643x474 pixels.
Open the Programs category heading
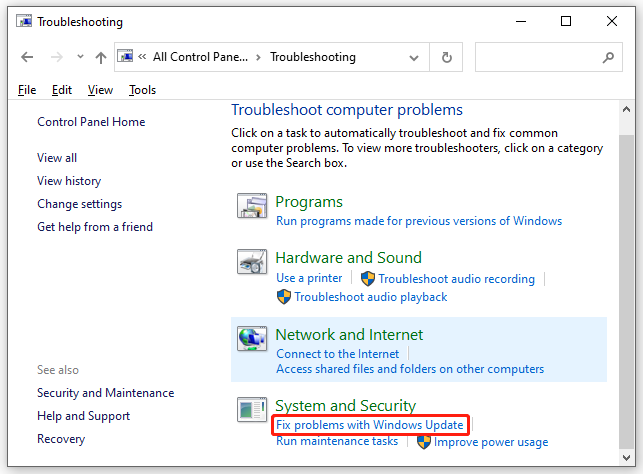click(309, 202)
